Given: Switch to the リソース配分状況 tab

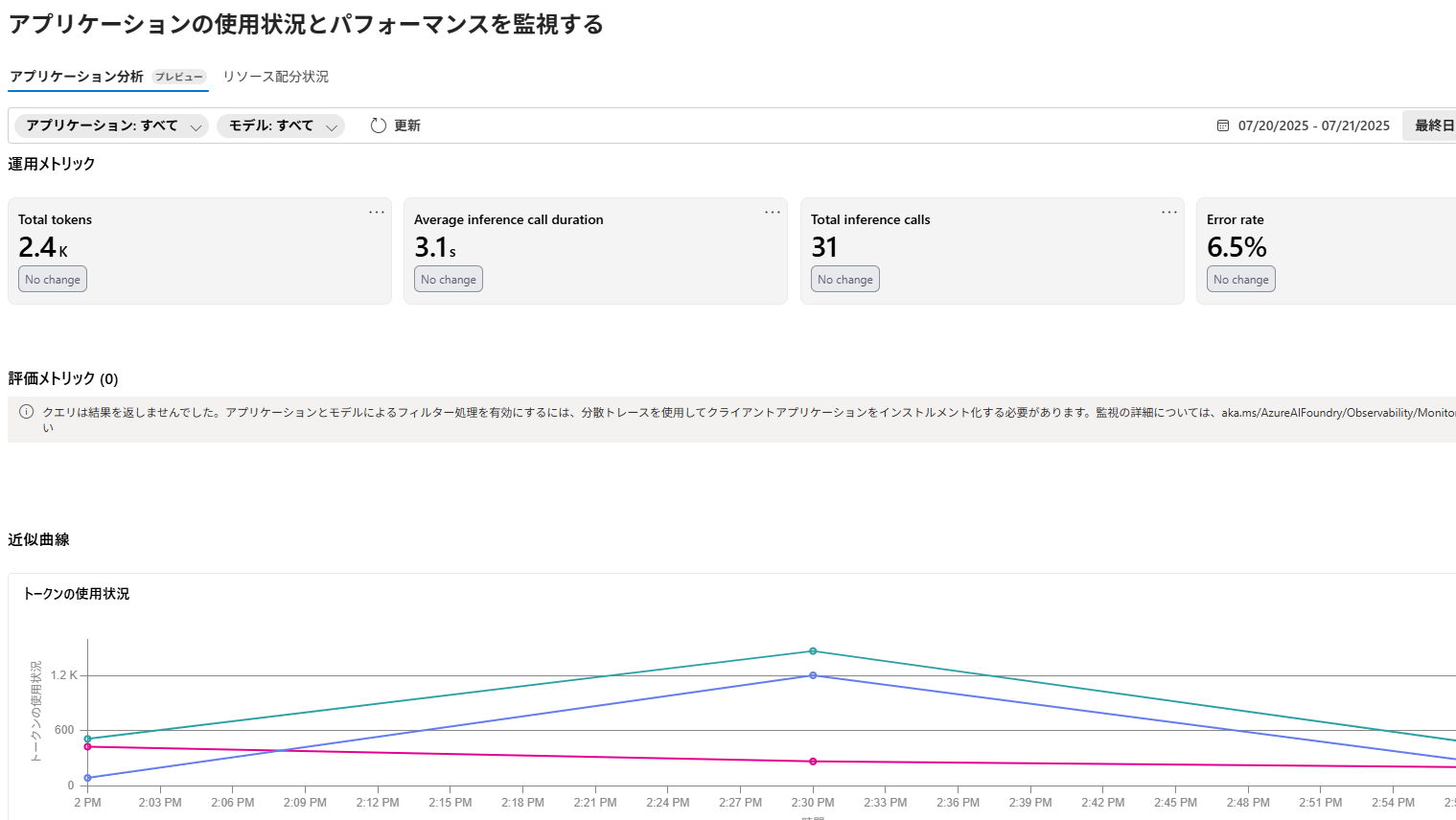Looking at the screenshot, I should click(x=275, y=77).
